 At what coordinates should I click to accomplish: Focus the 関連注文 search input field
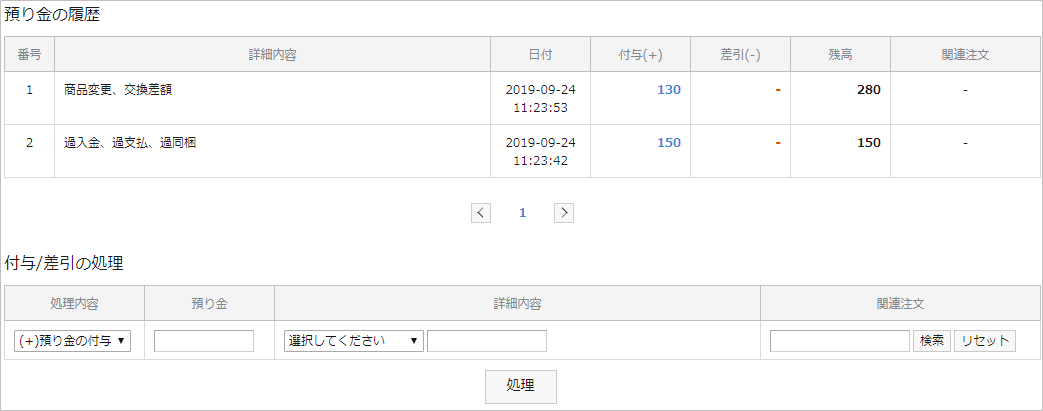(840, 341)
